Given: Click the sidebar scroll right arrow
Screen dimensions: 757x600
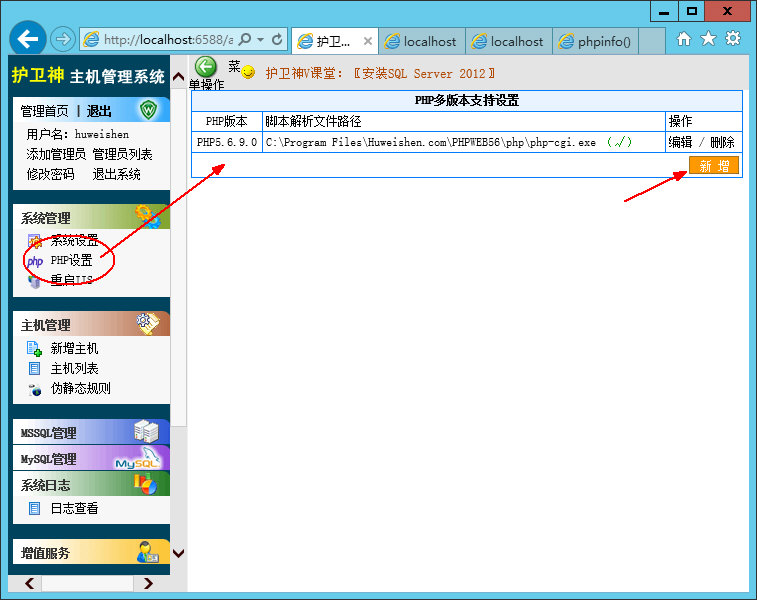Looking at the screenshot, I should [148, 583].
